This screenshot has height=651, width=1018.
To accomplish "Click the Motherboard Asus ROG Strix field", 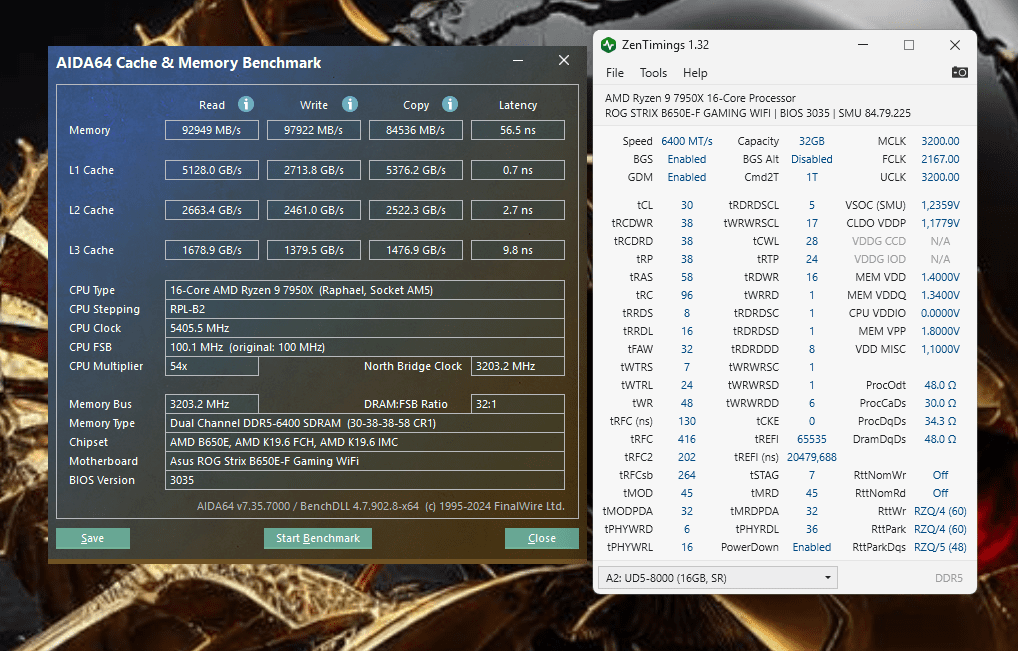I will pyautogui.click(x=364, y=461).
